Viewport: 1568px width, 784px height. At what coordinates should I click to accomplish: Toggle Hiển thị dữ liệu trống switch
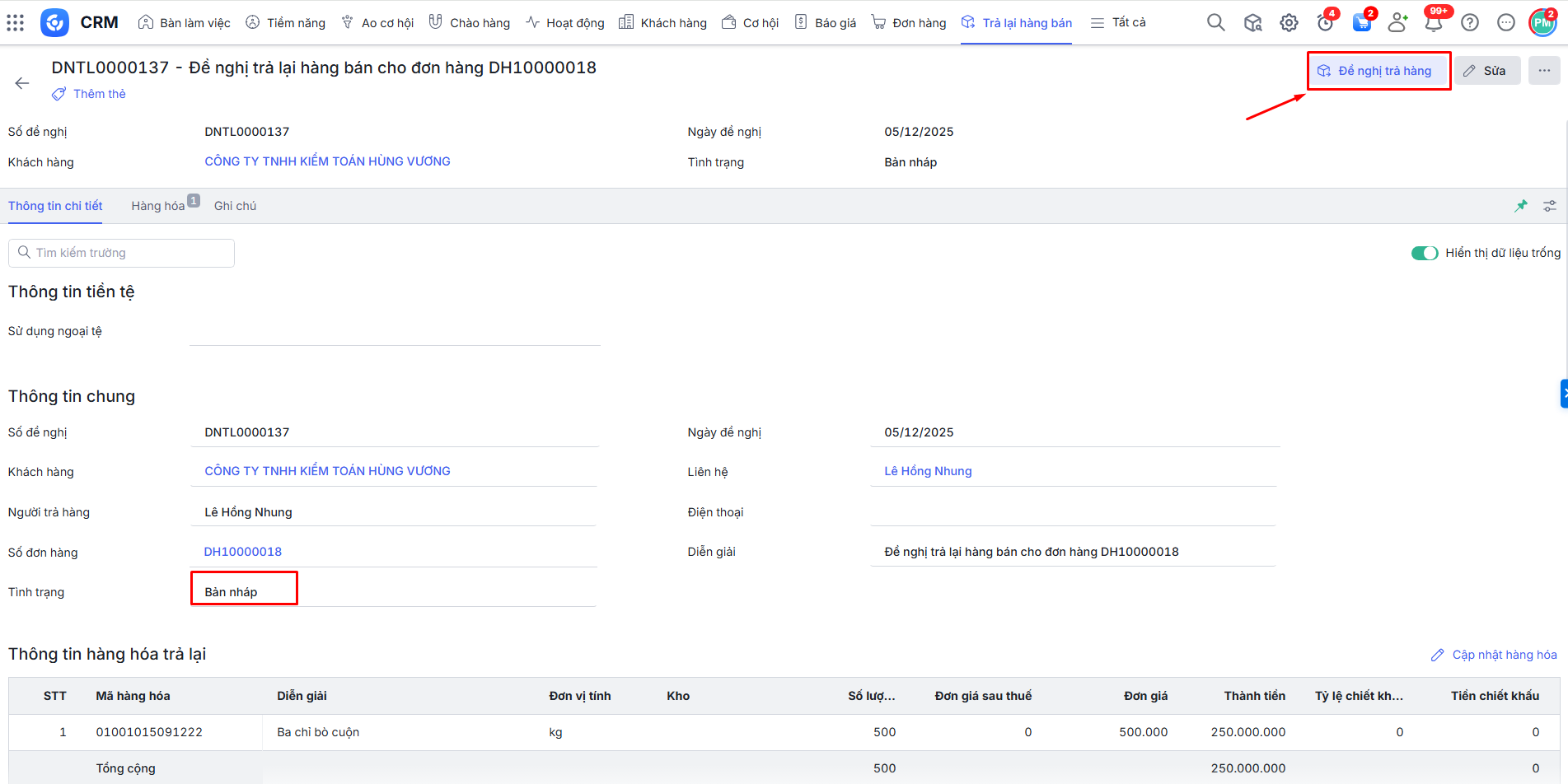1424,253
